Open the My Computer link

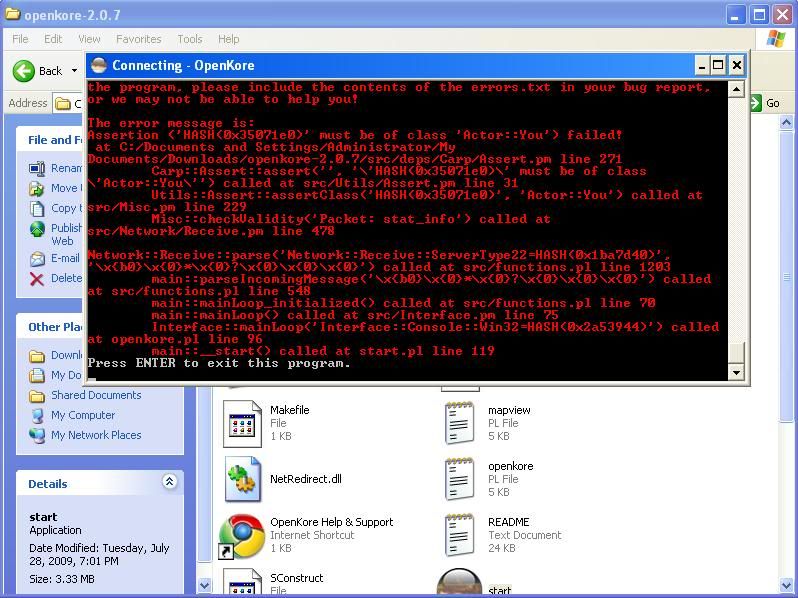[x=83, y=415]
